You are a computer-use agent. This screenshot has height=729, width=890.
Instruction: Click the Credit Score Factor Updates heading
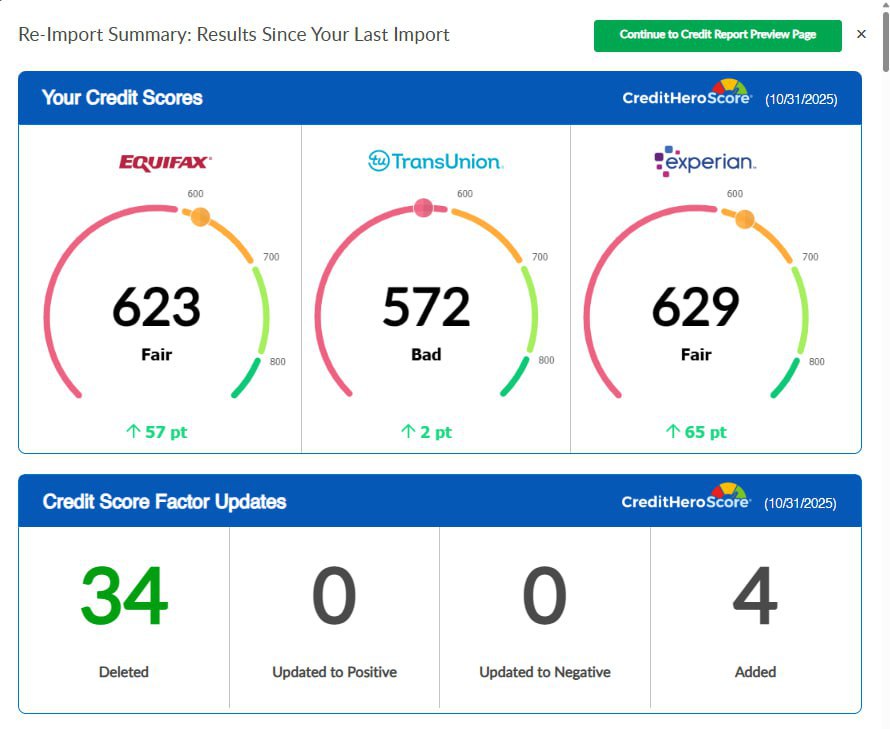[x=165, y=502]
